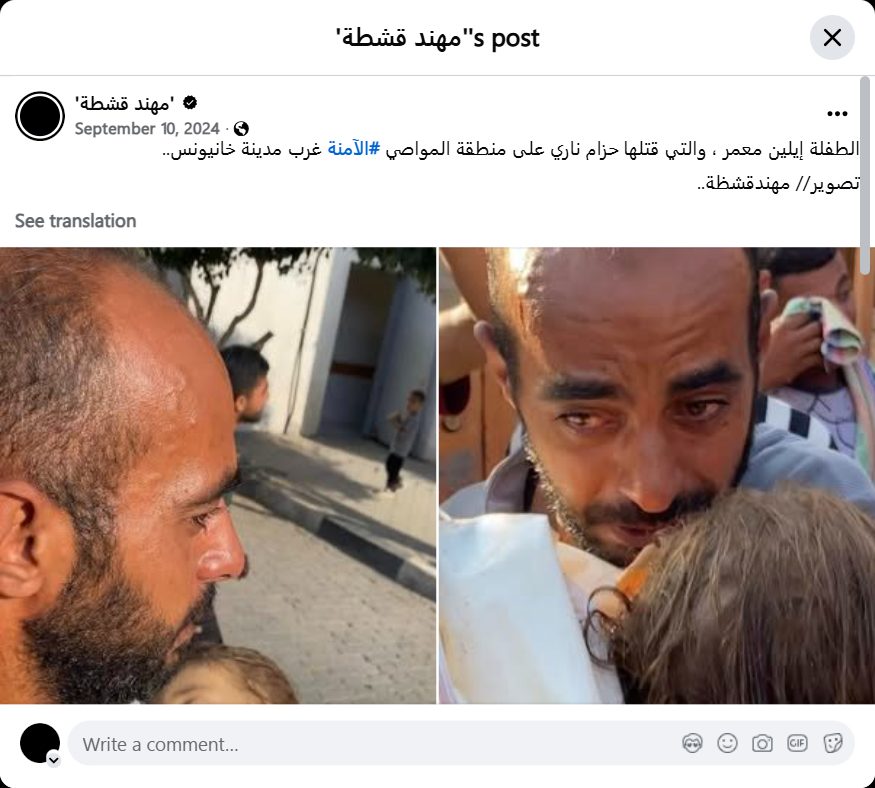Attach a photo using camera icon
Image resolution: width=875 pixels, height=788 pixels.
[x=762, y=743]
